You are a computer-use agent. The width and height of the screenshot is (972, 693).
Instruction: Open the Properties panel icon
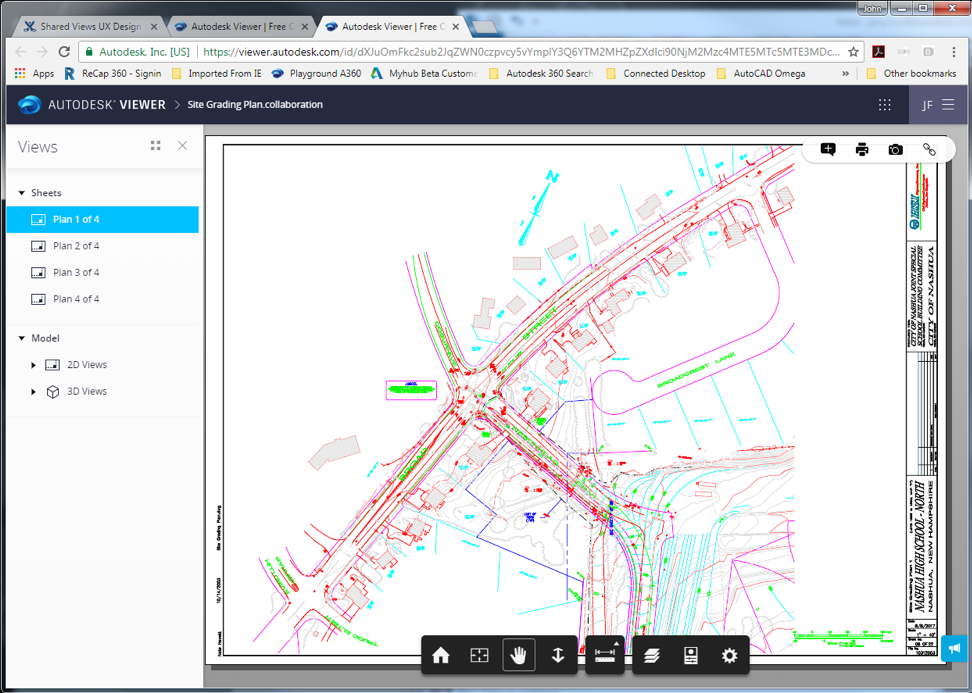coord(690,656)
